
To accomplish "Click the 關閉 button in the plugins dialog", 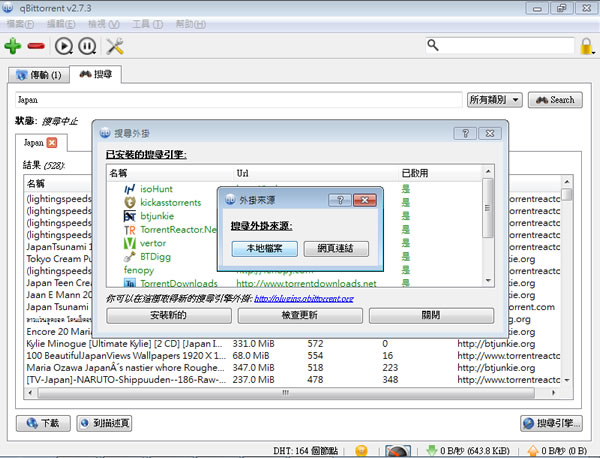I will pyautogui.click(x=431, y=316).
